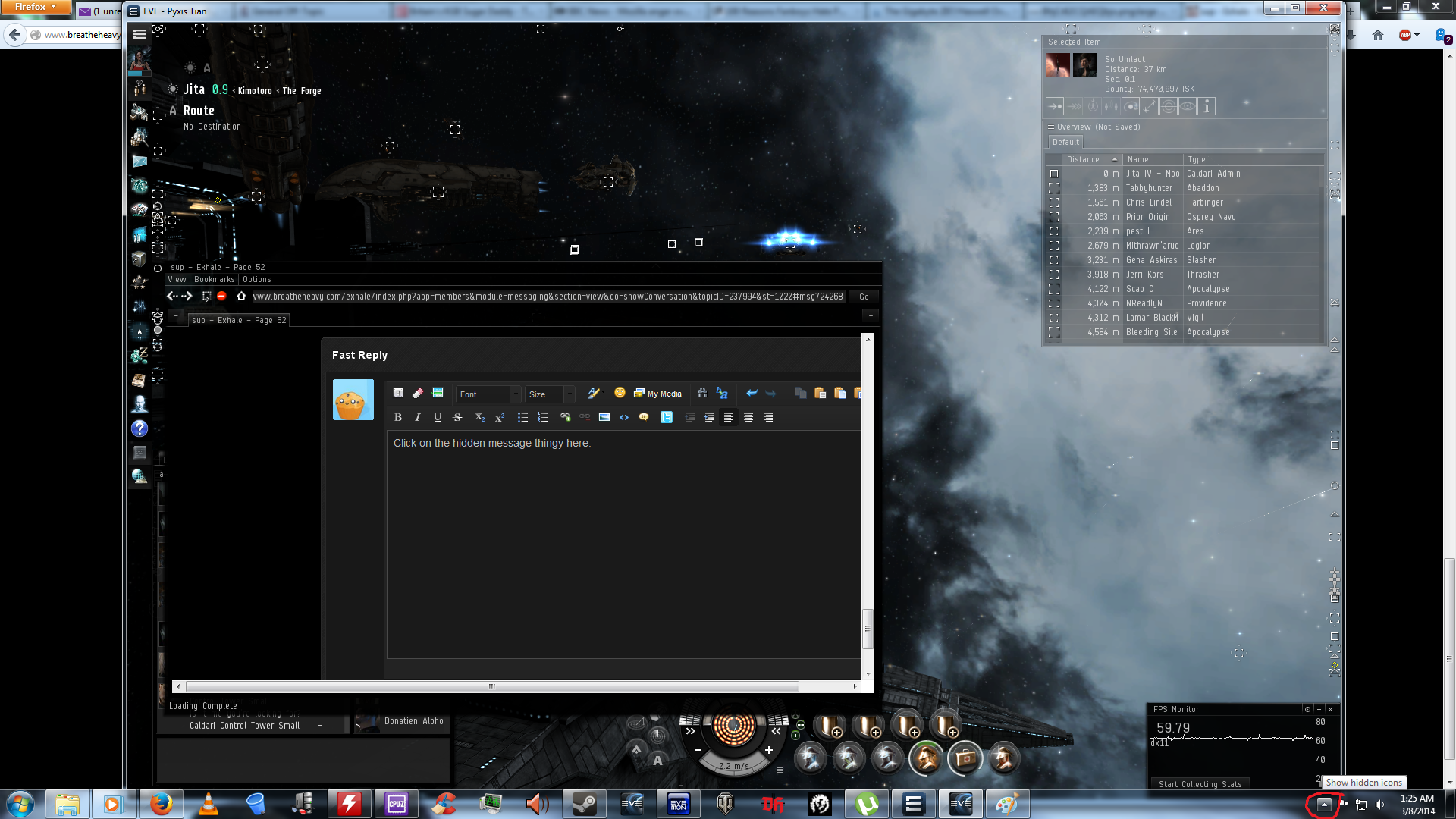Screen dimensions: 1456x819
Task: Open the browser Bookmarks menu
Action: pos(215,280)
